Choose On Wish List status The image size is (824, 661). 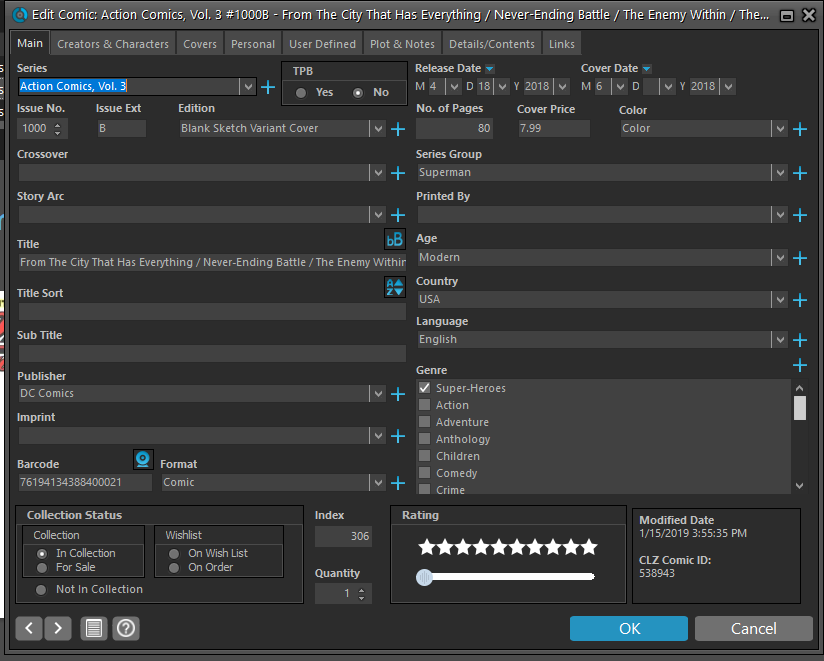(x=174, y=554)
